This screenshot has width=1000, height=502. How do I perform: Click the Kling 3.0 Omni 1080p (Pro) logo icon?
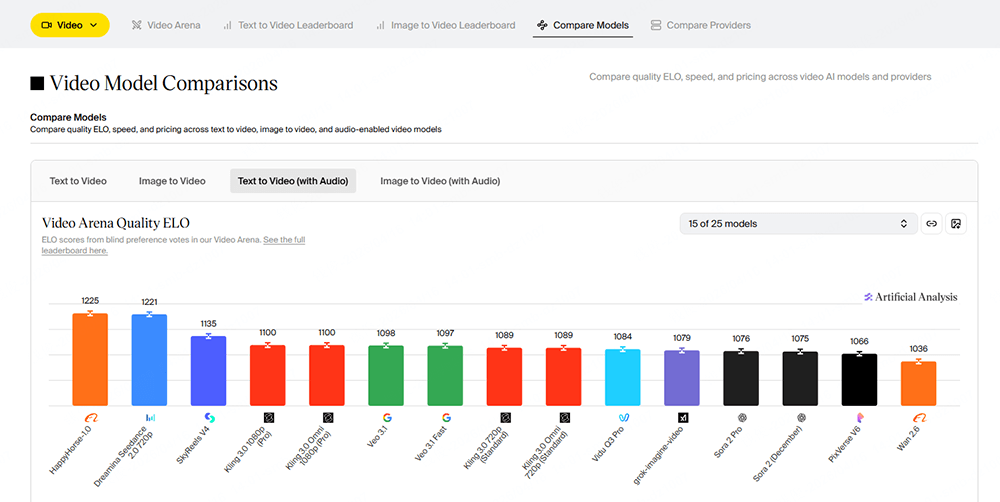coord(328,418)
